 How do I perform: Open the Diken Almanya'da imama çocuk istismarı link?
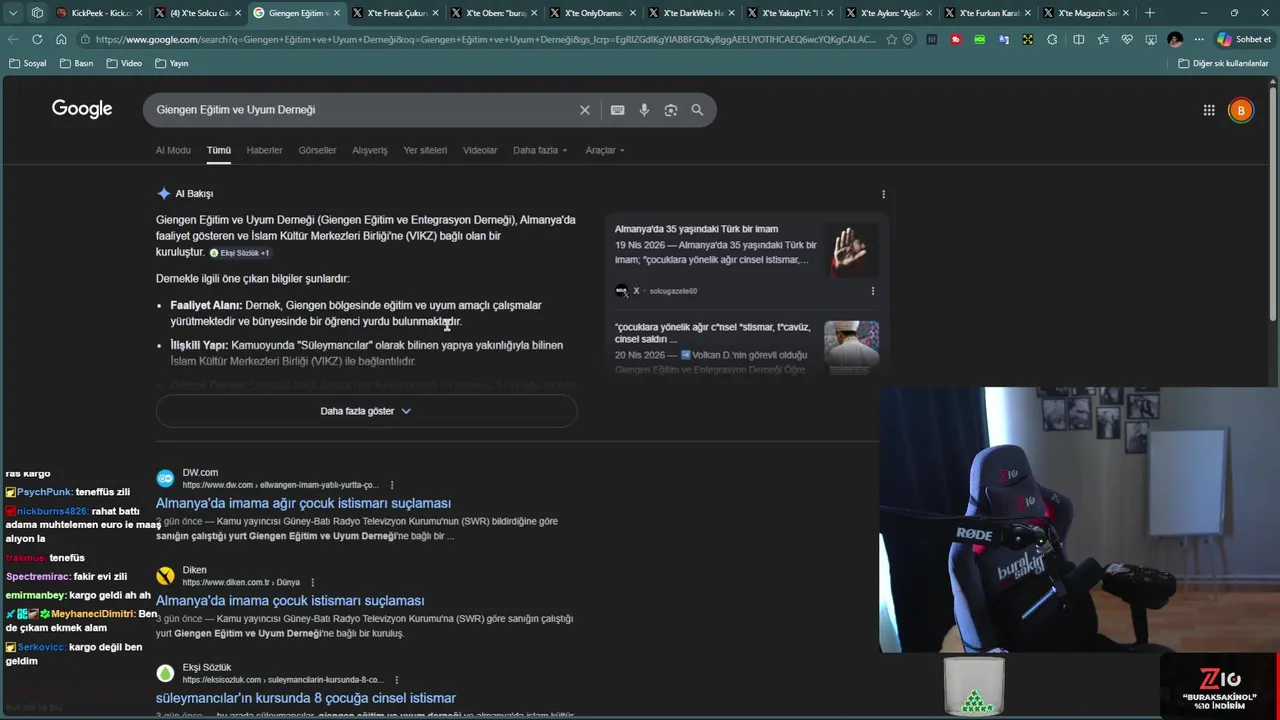pos(290,601)
